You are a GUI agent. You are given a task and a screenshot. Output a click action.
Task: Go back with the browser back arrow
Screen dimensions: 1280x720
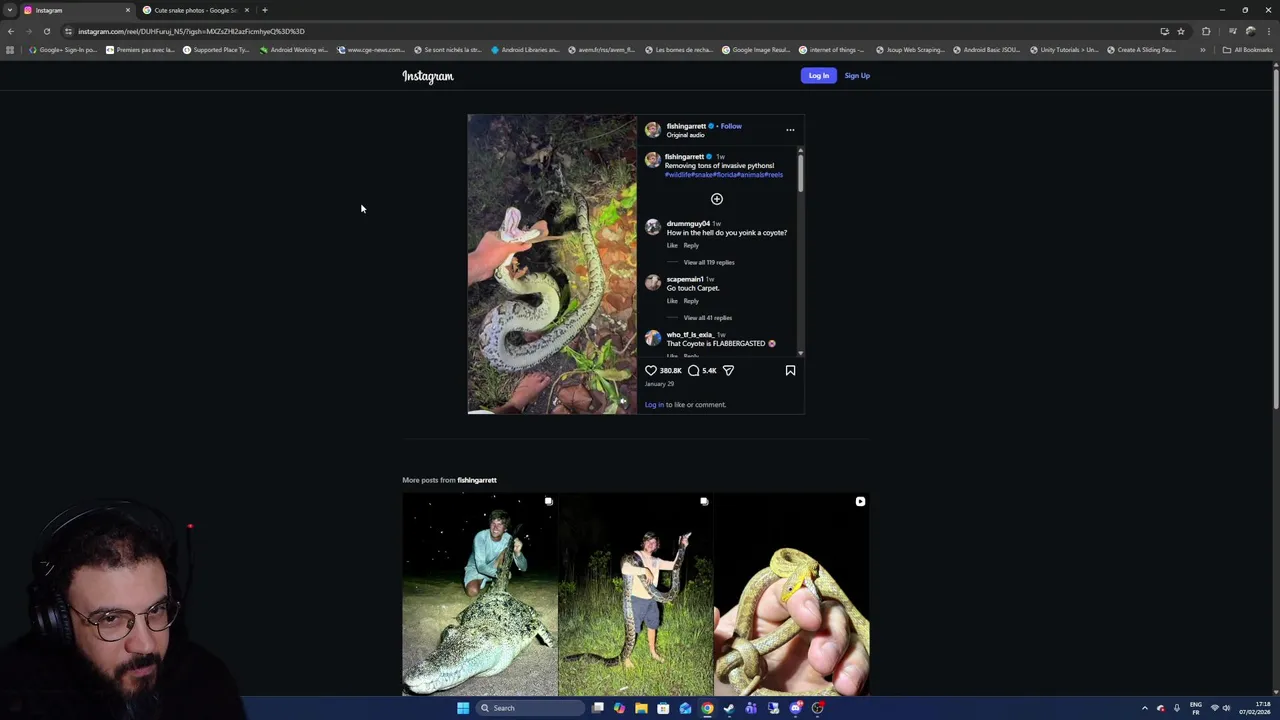(11, 31)
